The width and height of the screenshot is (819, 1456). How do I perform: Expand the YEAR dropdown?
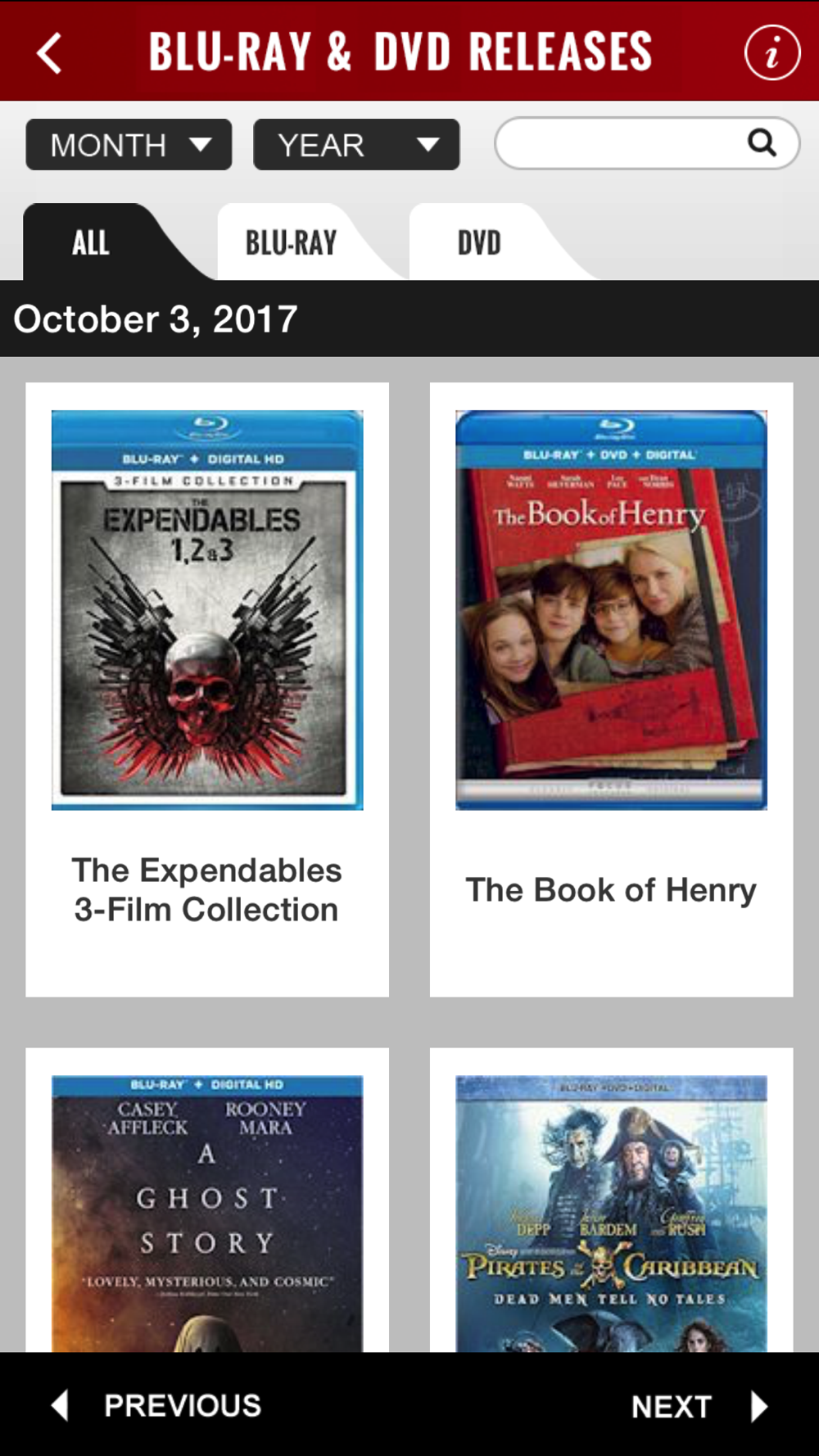(x=356, y=145)
